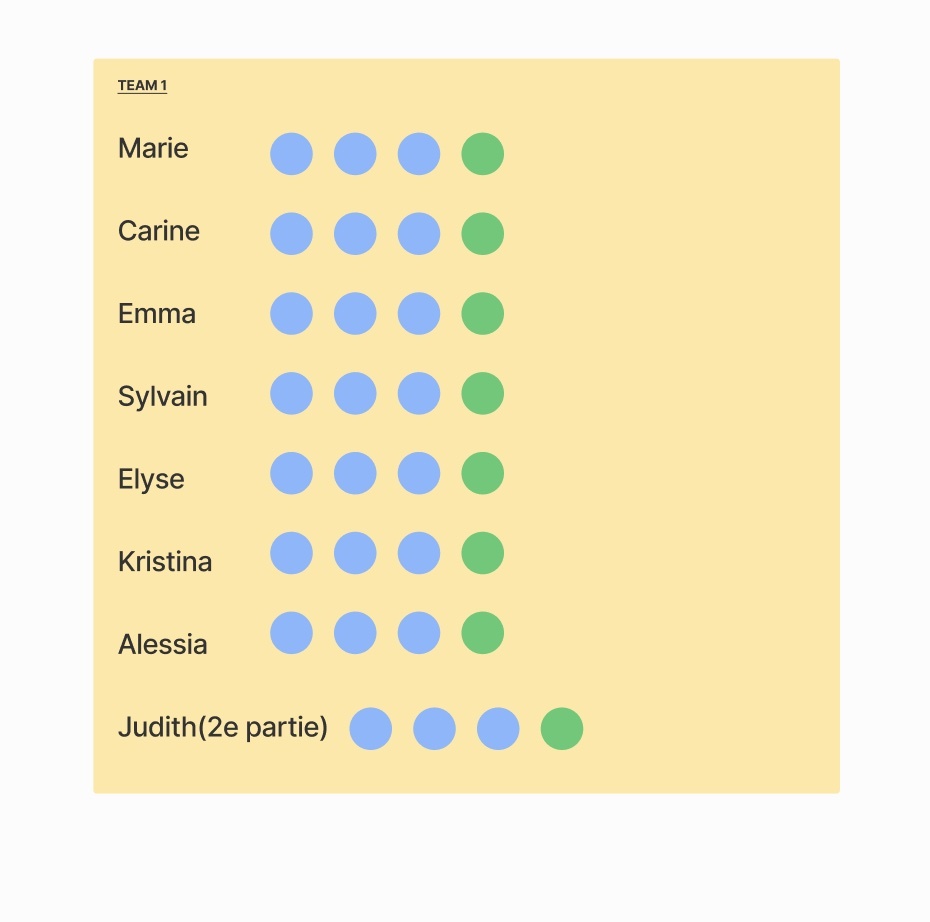Image resolution: width=930 pixels, height=922 pixels.
Task: Click the green circle beside Kristina
Action: pos(482,553)
